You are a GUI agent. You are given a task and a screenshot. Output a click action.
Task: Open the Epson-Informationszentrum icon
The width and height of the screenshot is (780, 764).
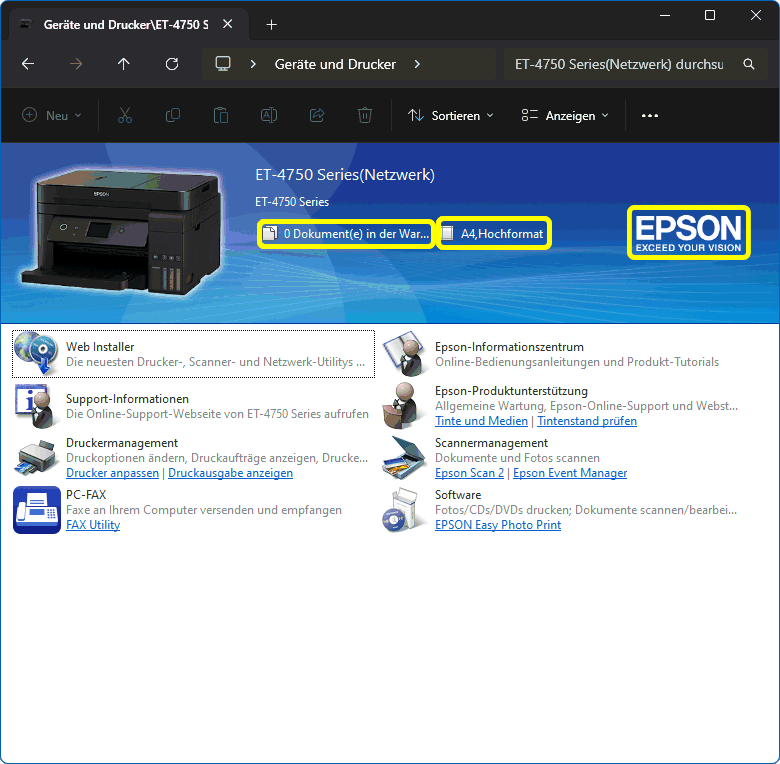click(406, 353)
